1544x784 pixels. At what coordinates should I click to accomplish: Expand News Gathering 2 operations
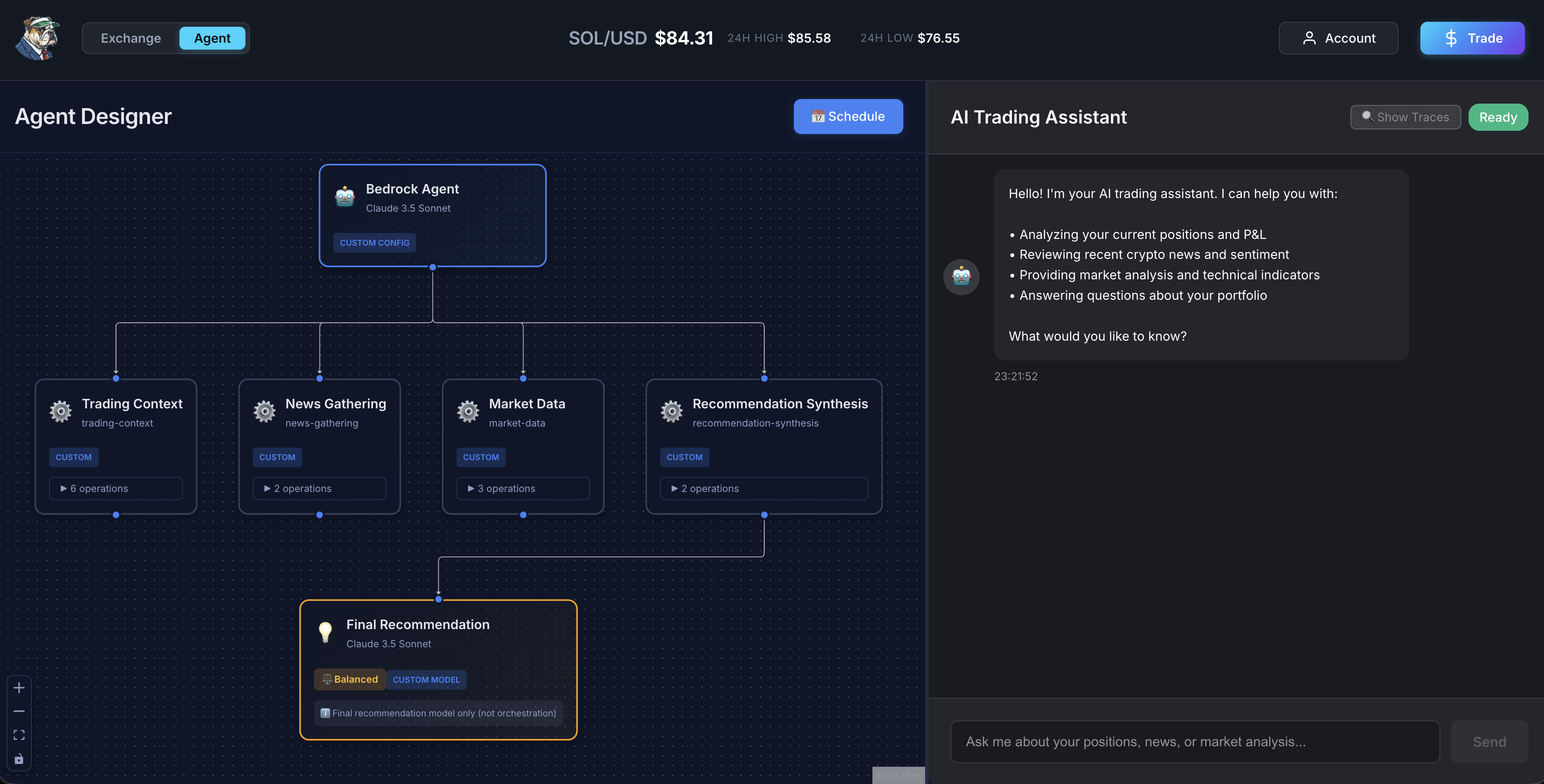pos(319,488)
